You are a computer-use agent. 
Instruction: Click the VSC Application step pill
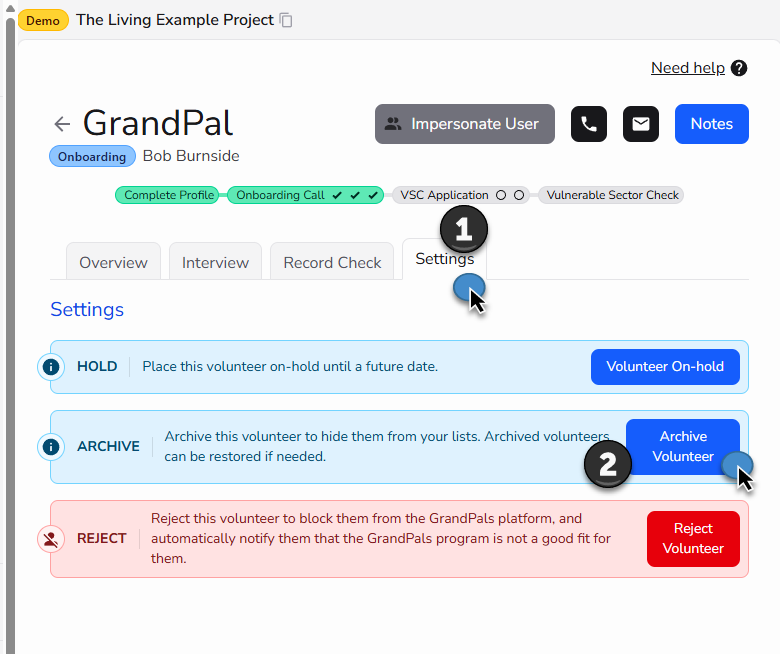461,195
